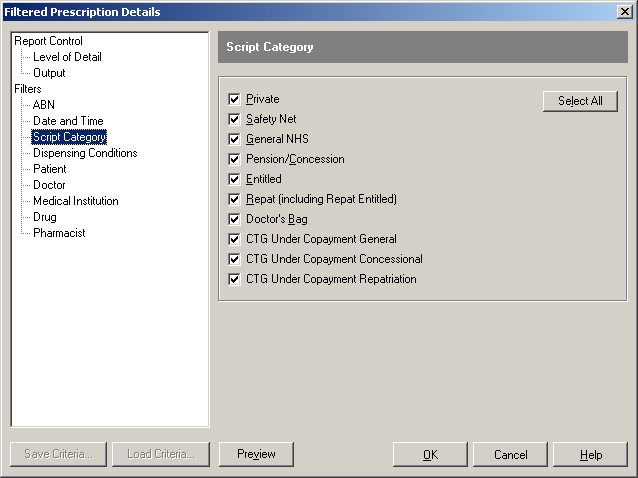The width and height of the screenshot is (638, 478).
Task: Open Help for this dialog
Action: (590, 454)
